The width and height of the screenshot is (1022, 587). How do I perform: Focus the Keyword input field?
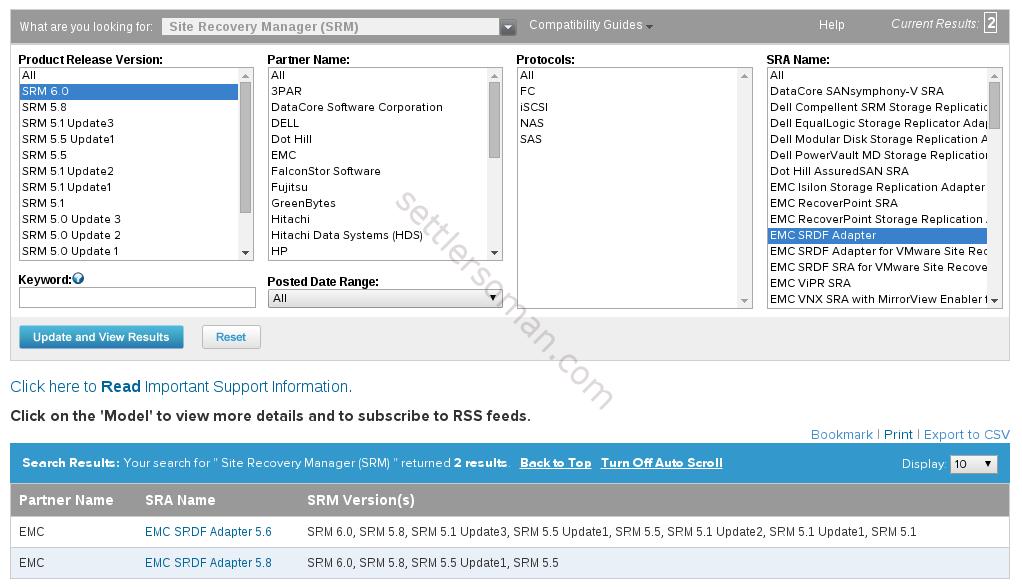pyautogui.click(x=138, y=298)
